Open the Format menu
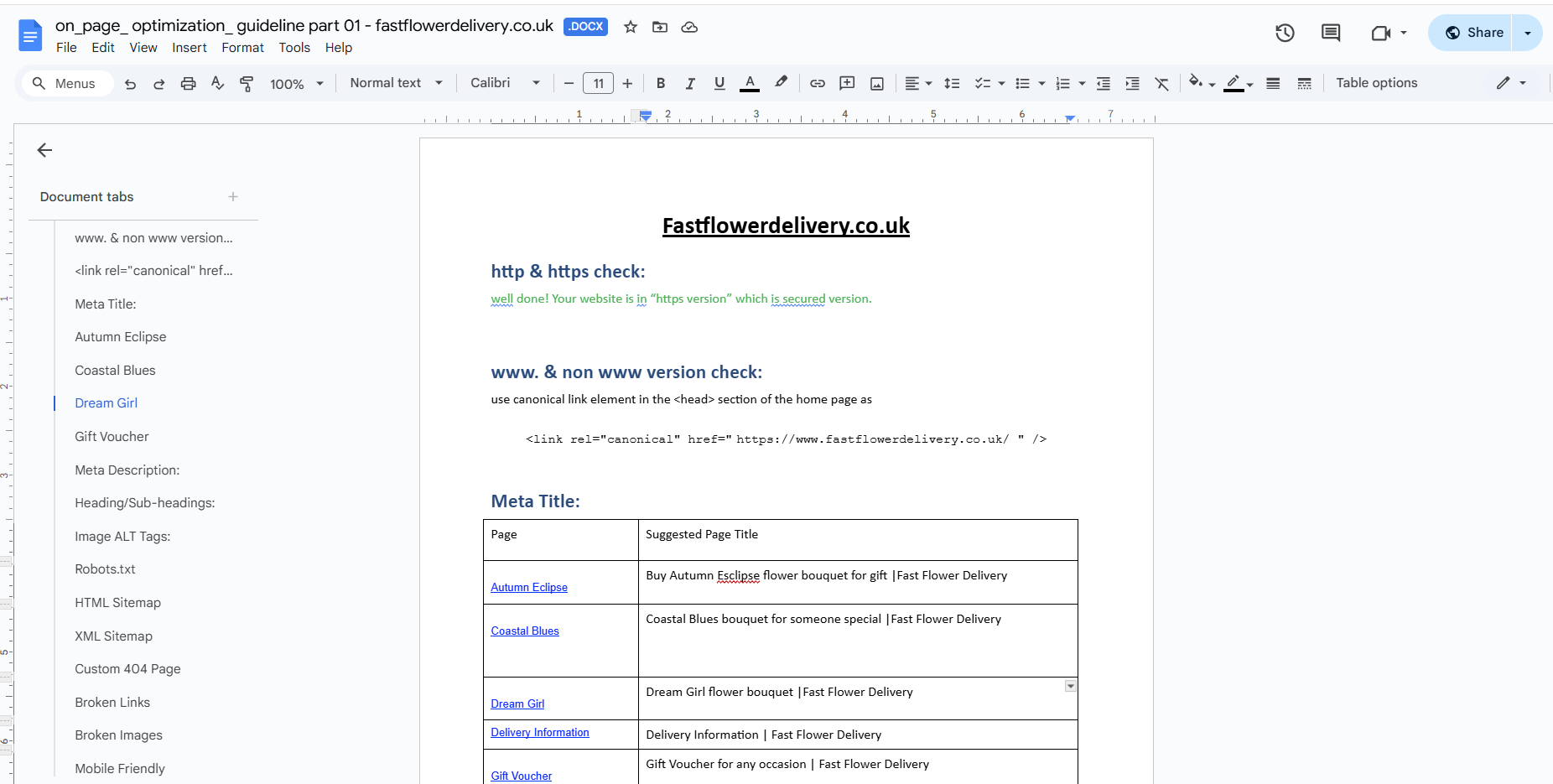The height and width of the screenshot is (784, 1553). (242, 48)
